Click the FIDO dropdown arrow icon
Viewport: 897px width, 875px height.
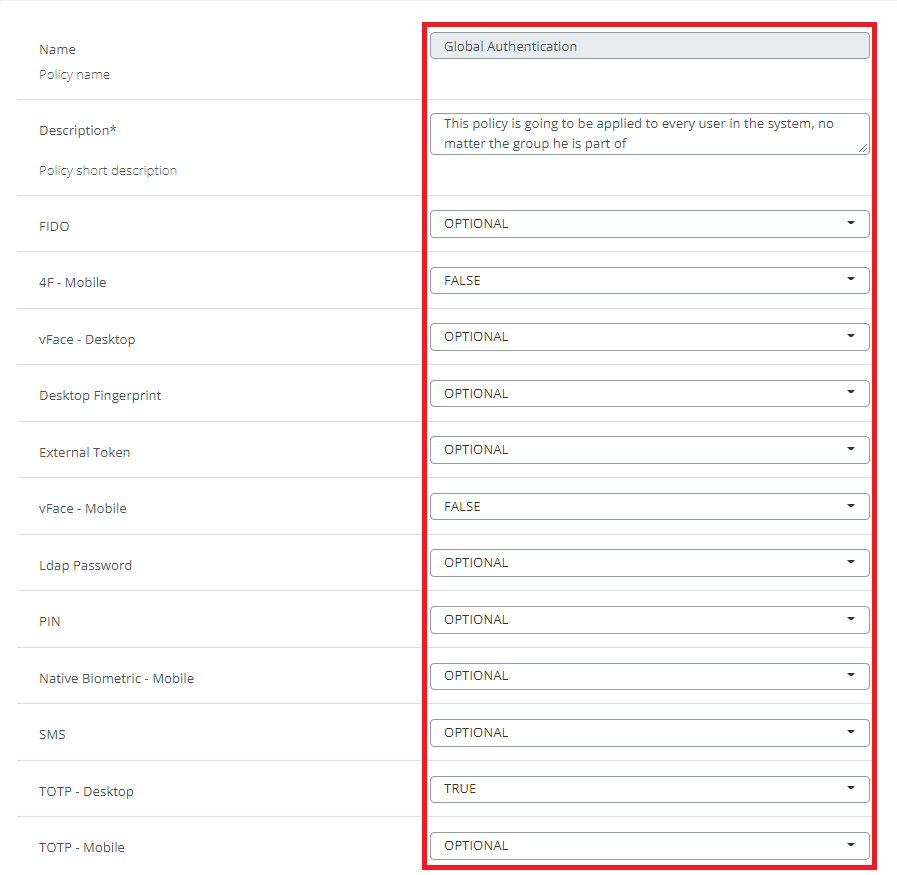click(x=851, y=223)
